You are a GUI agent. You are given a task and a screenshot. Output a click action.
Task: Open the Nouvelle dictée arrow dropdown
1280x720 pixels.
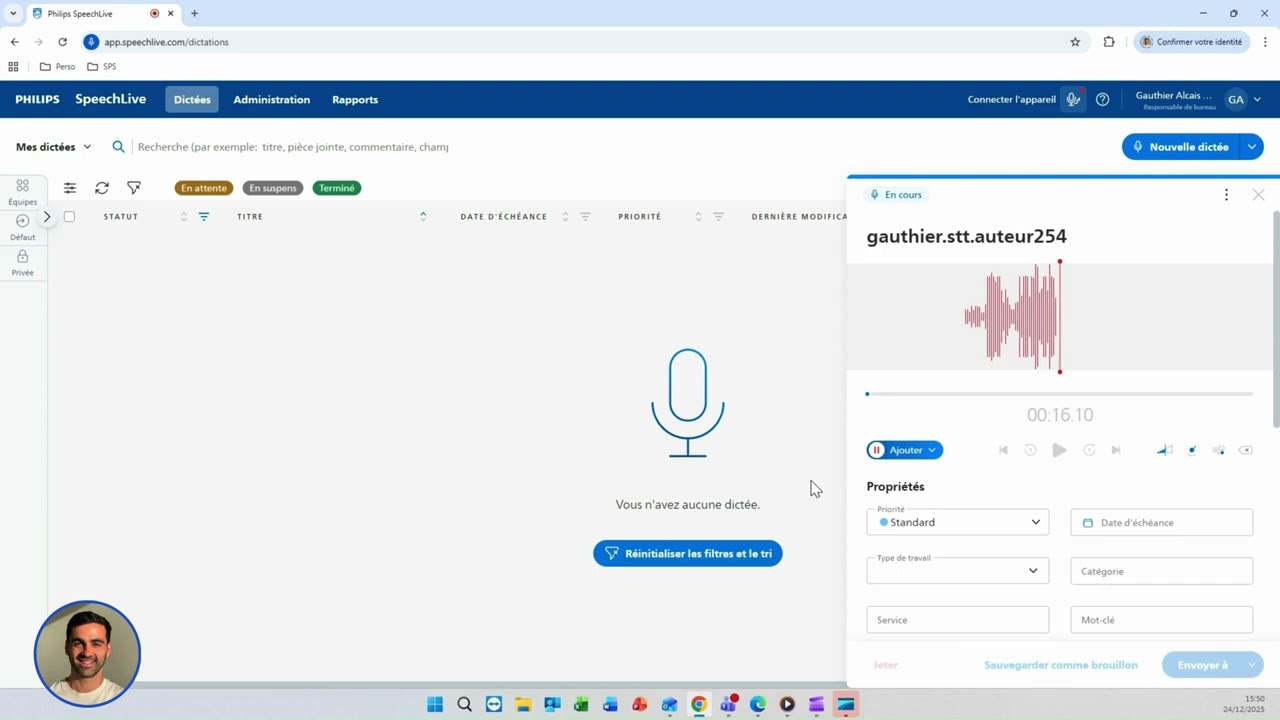pyautogui.click(x=1251, y=147)
